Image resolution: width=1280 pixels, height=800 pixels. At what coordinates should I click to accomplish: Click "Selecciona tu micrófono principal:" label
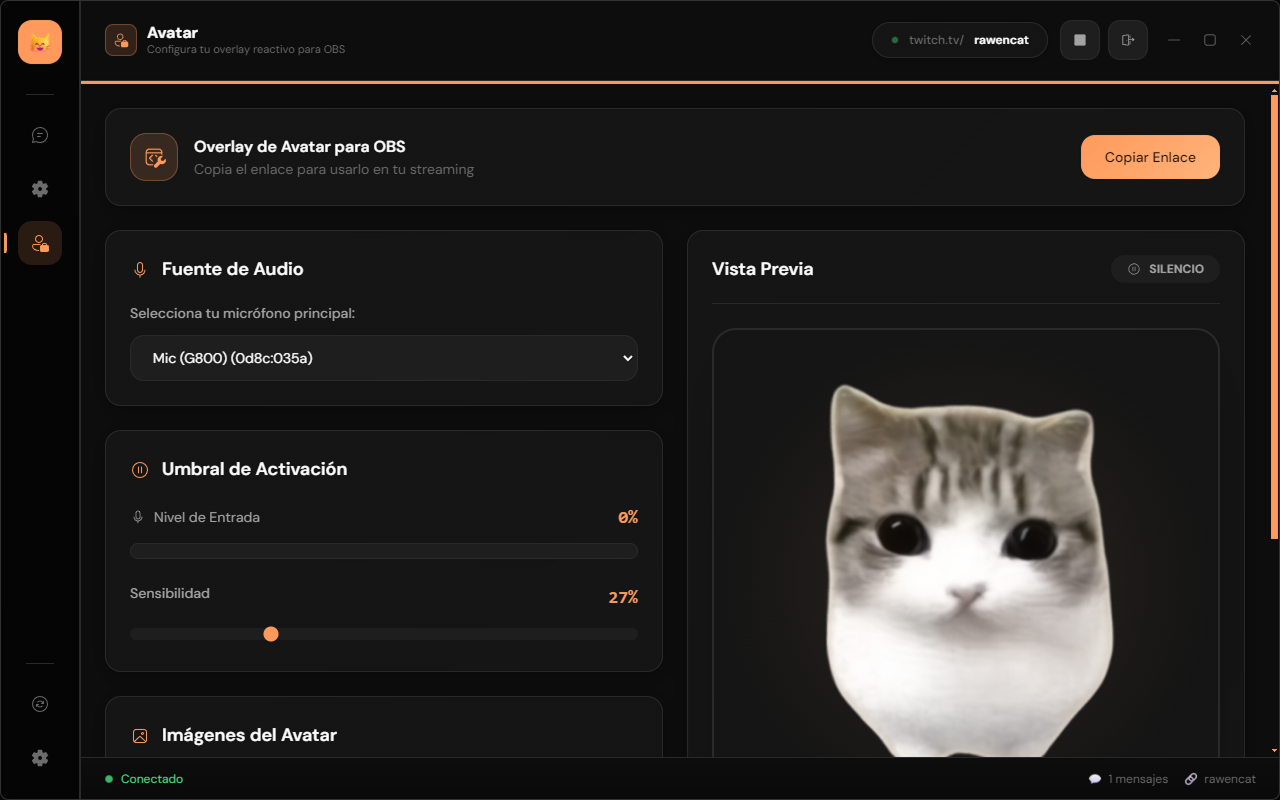[x=243, y=314]
